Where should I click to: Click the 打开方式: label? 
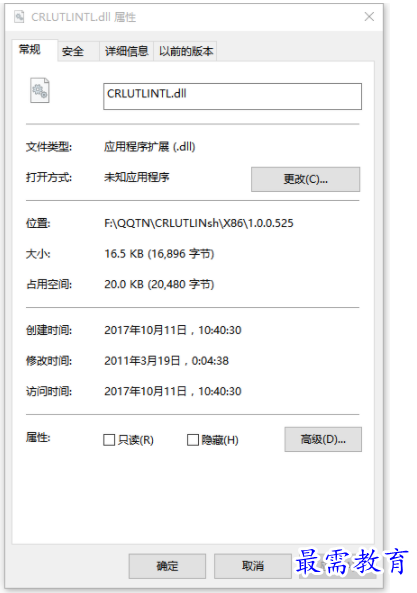coord(49,177)
